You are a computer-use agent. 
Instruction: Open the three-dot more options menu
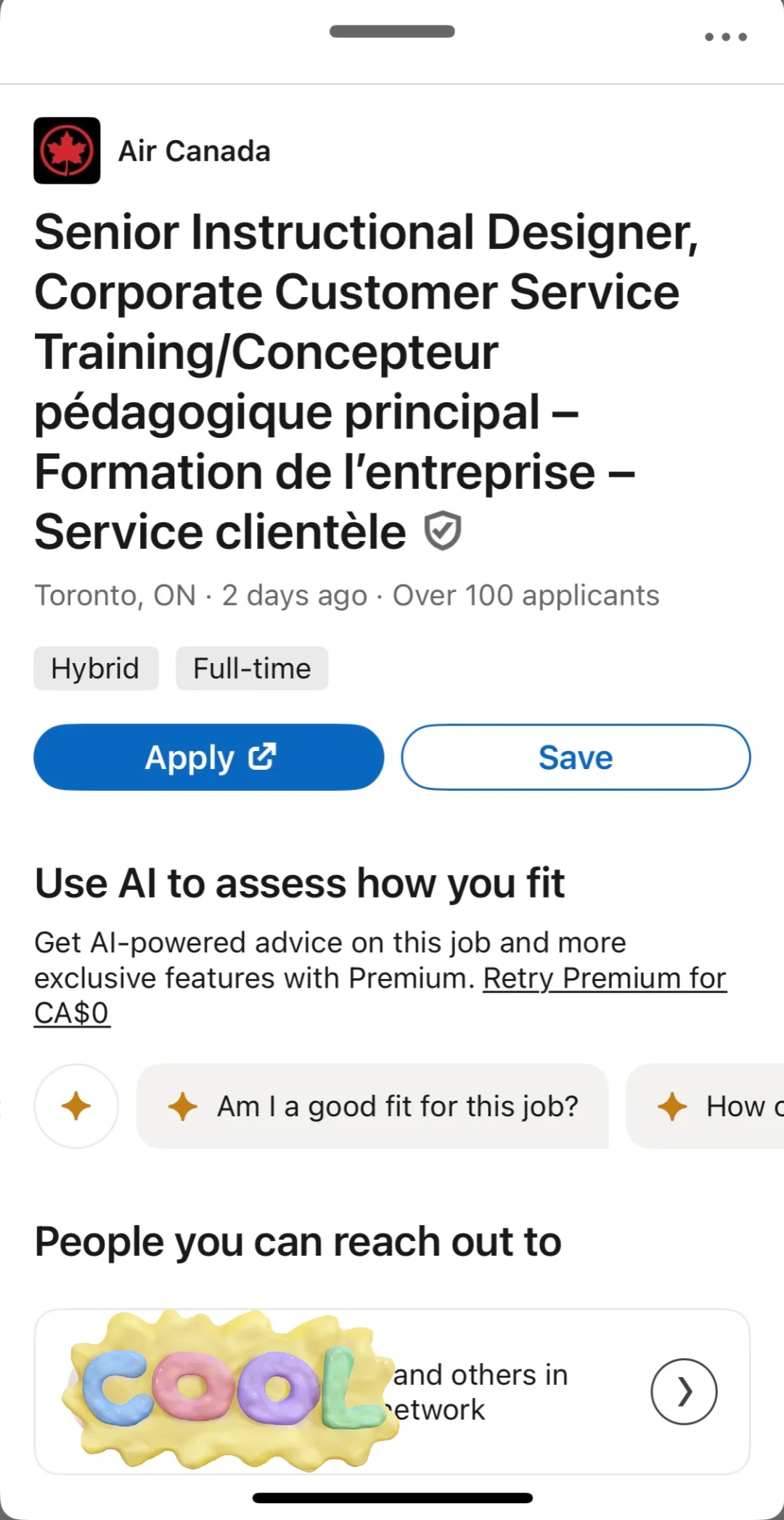[x=725, y=37]
